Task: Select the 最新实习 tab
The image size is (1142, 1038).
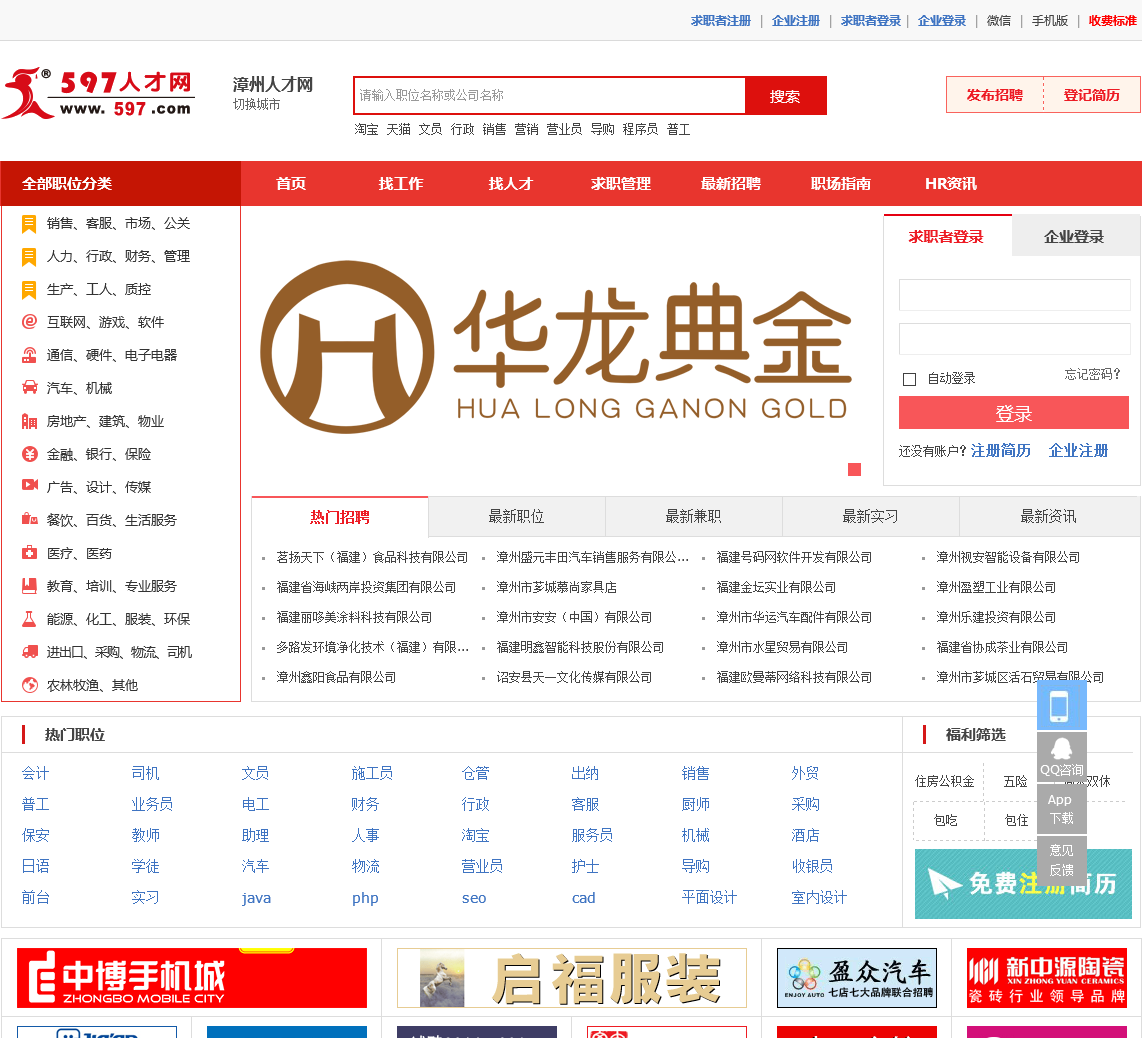Action: tap(870, 516)
